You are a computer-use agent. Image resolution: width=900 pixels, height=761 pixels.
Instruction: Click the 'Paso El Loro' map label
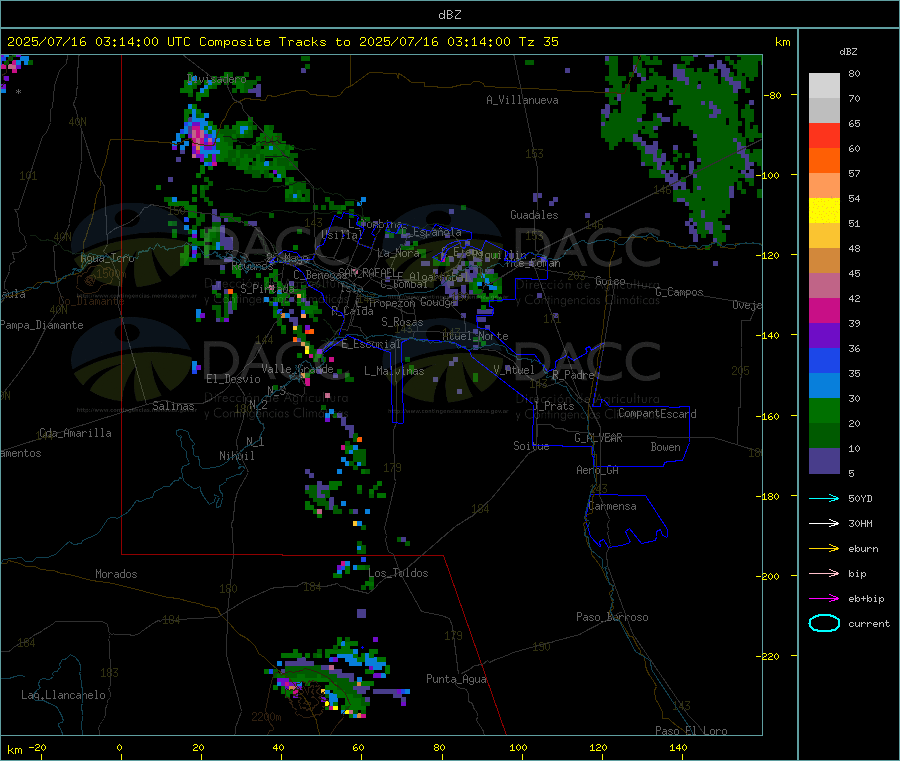(x=691, y=731)
